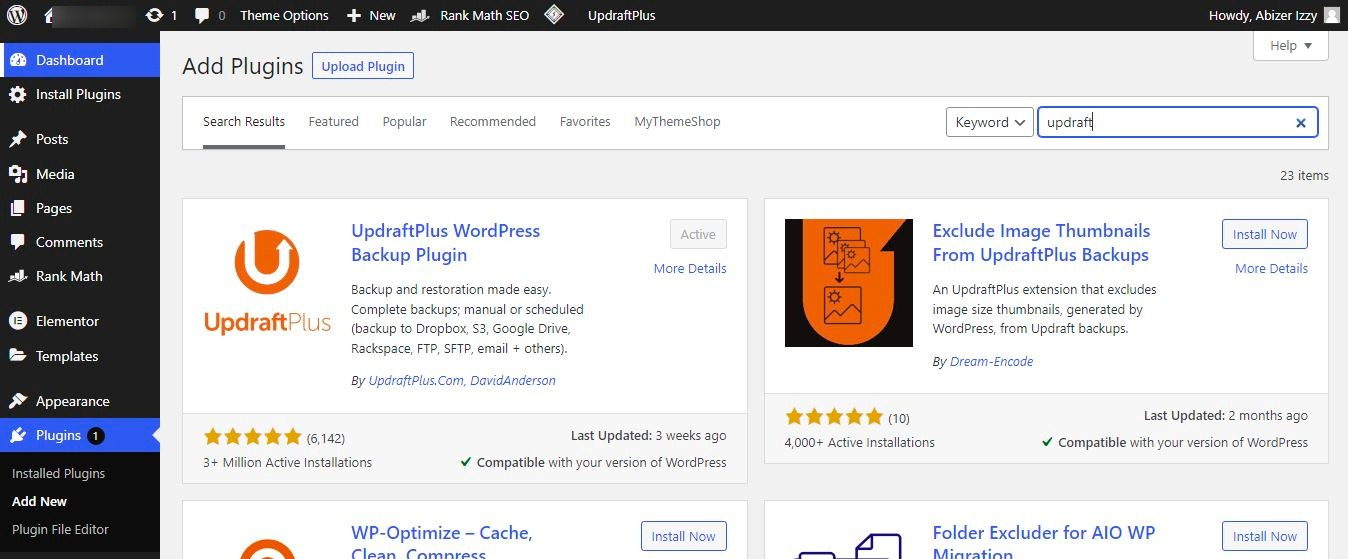This screenshot has height=559, width=1348.
Task: Open Media in the sidebar
Action: pos(80,174)
